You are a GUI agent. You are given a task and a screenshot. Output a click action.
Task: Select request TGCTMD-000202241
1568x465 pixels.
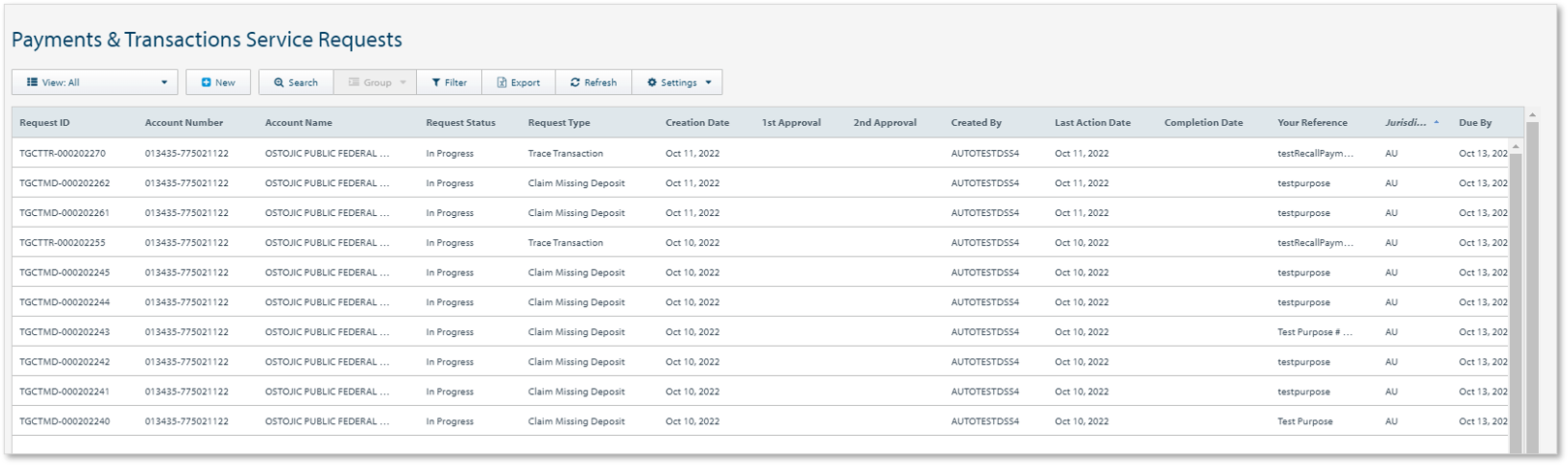click(64, 392)
